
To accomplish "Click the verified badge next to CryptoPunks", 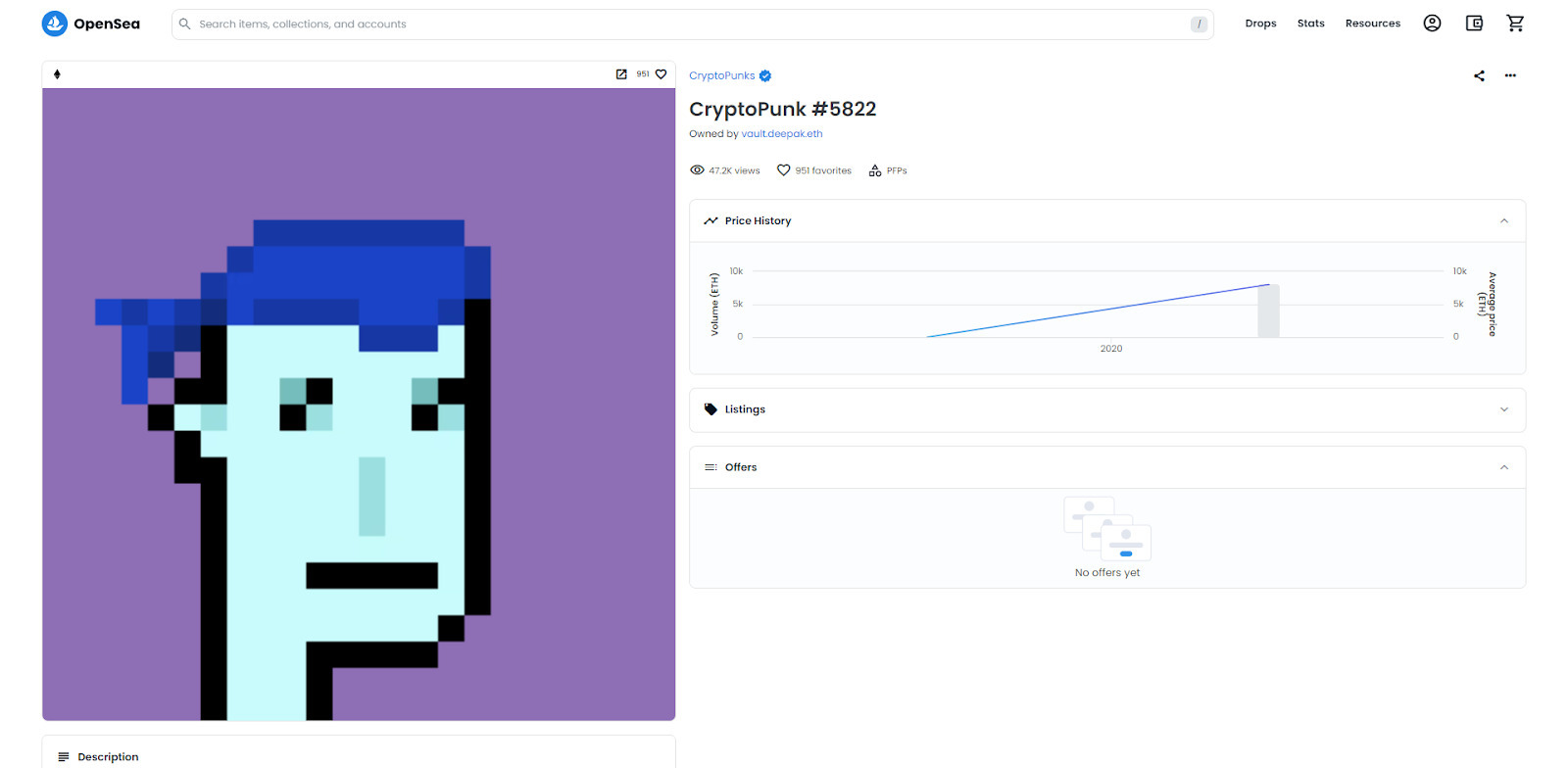I will 765,75.
